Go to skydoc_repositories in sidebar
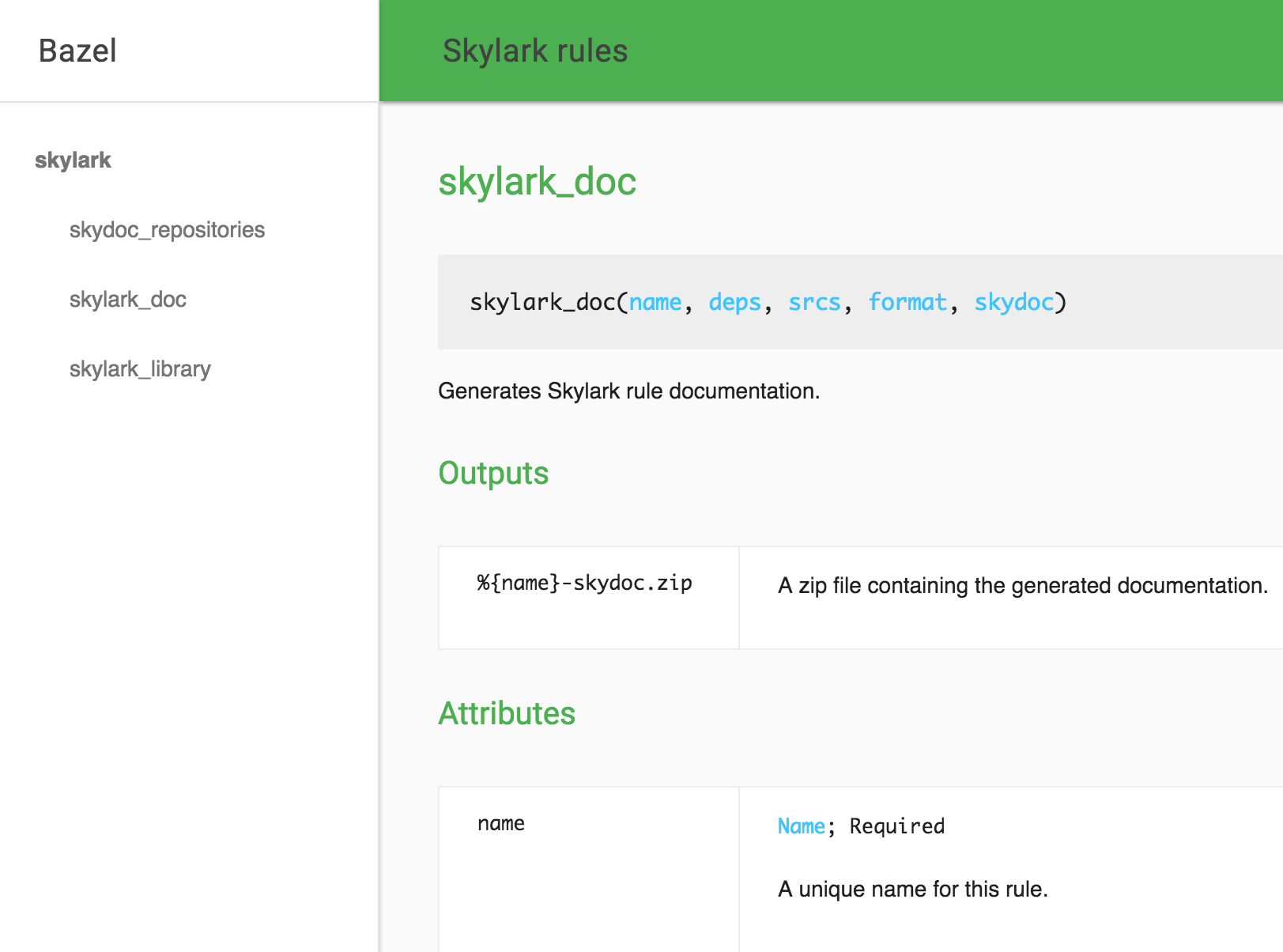This screenshot has width=1283, height=952. [167, 230]
